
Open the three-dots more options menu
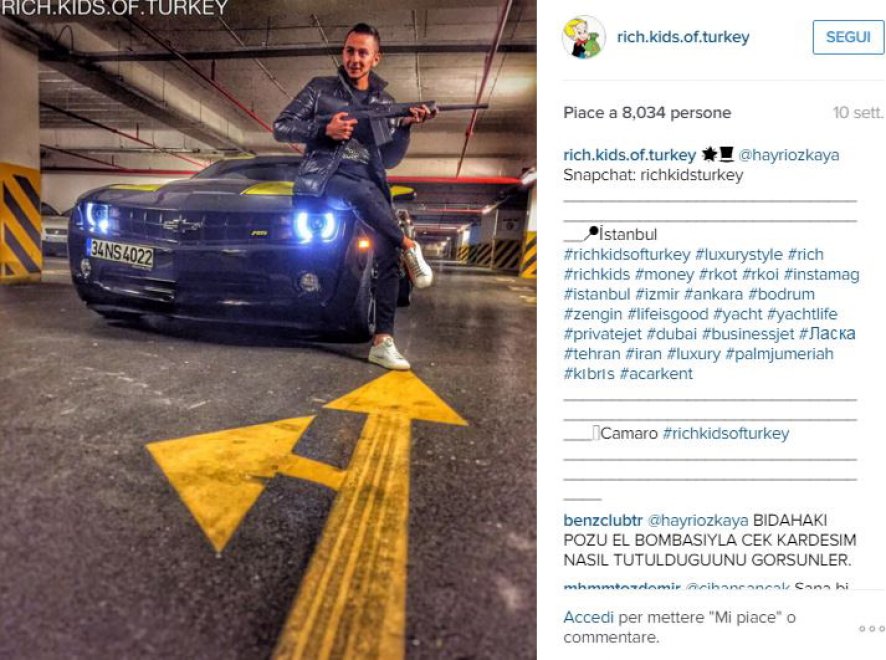click(x=871, y=628)
